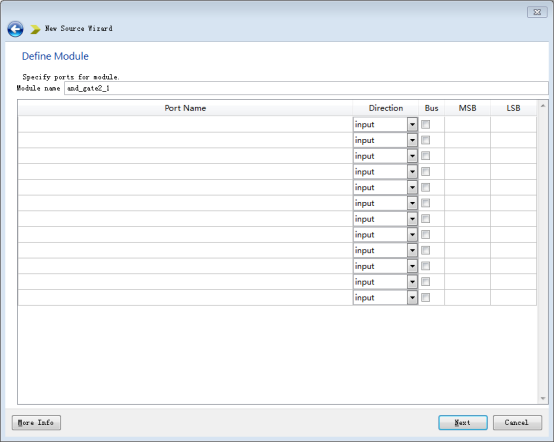Viewport: 554px width, 443px height.
Task: Click the blue back arrow icon
Action: pos(16,29)
